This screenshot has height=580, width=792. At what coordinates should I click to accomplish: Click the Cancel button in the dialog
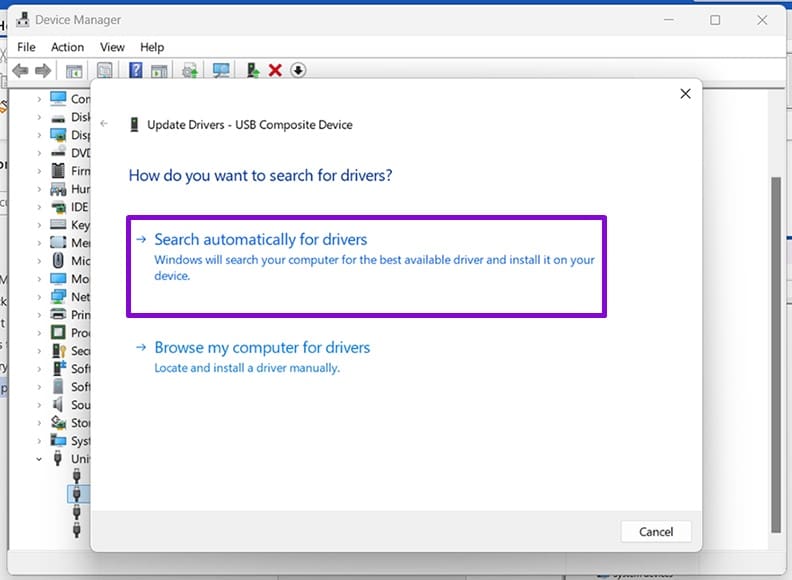[x=656, y=531]
